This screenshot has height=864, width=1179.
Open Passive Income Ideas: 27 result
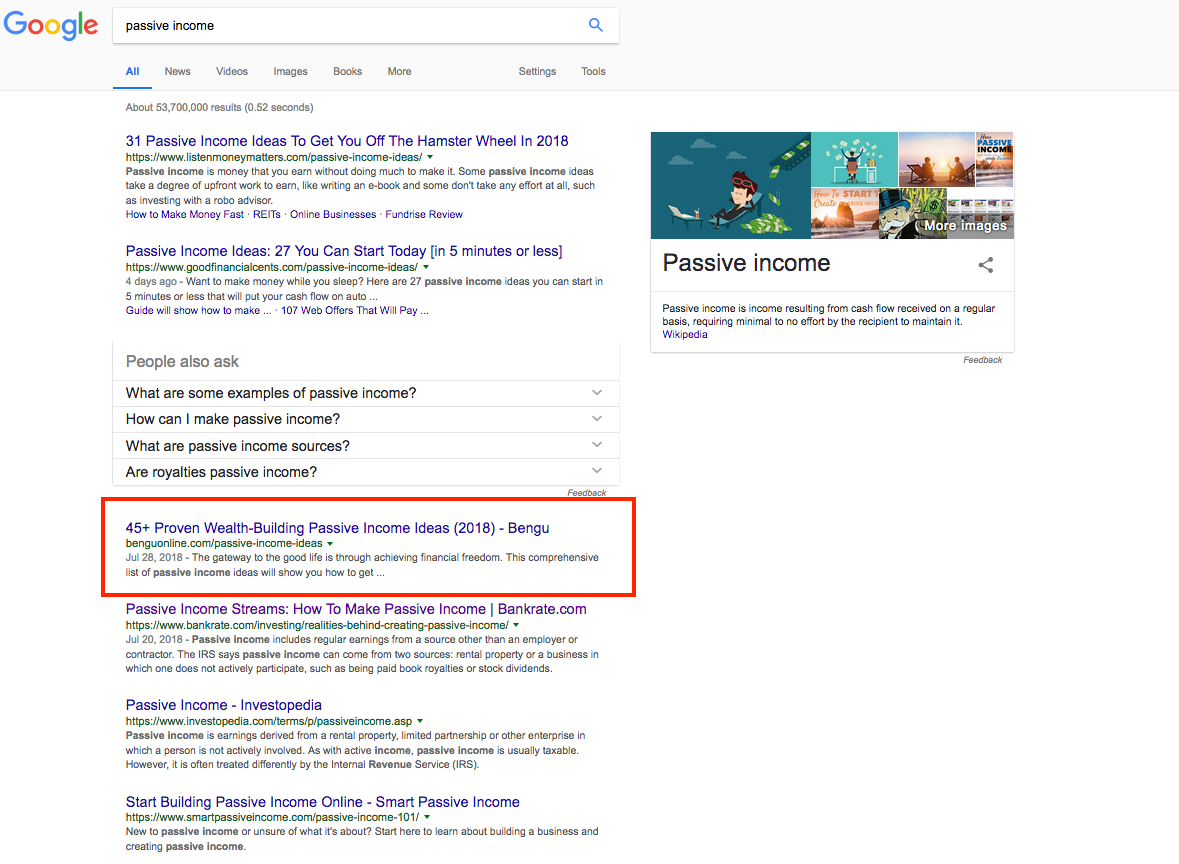(x=344, y=251)
